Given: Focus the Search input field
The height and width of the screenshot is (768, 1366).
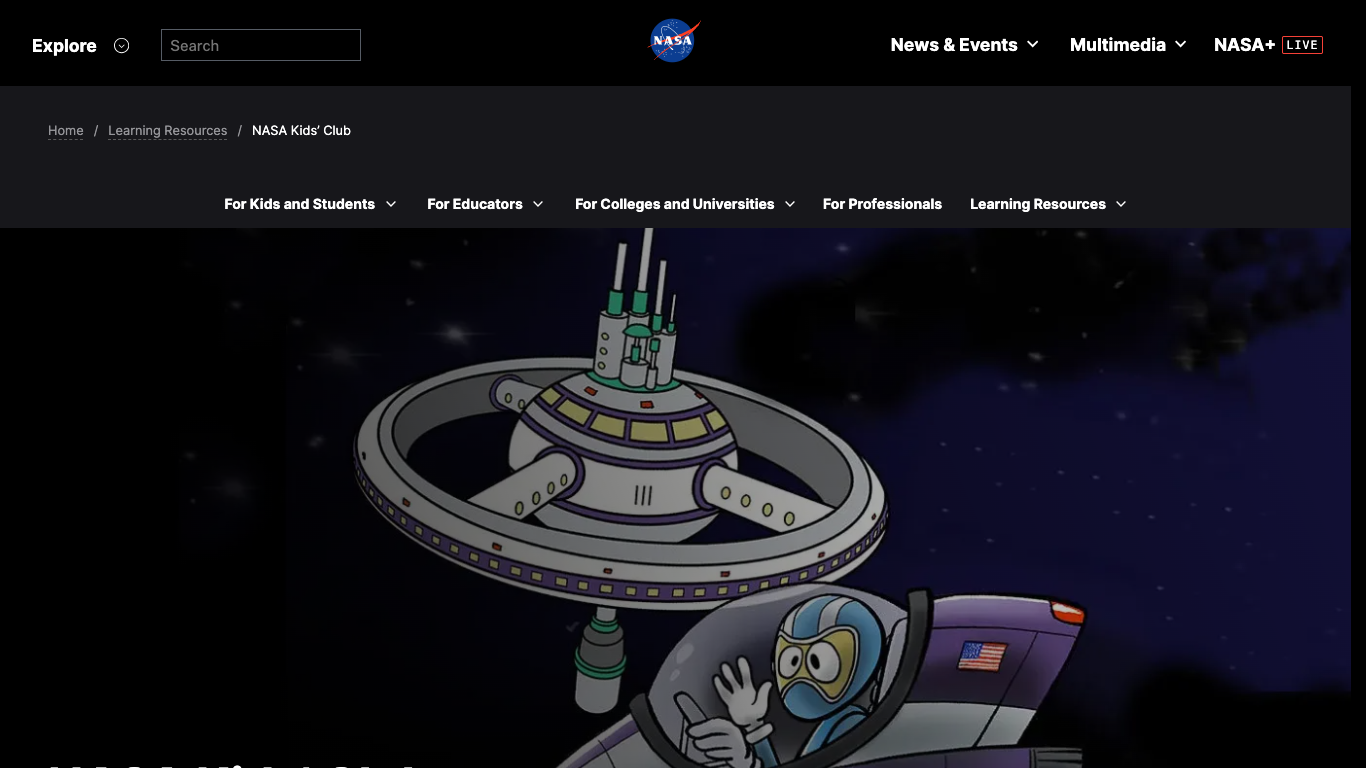Looking at the screenshot, I should point(261,45).
